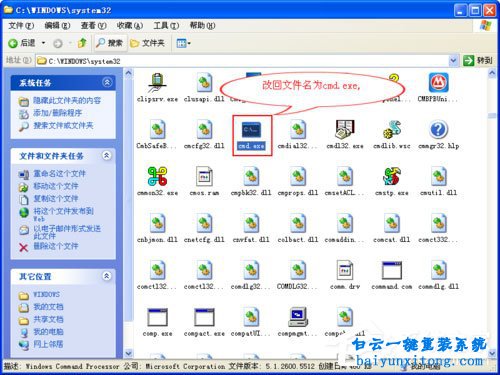The image size is (500, 375).
Task: Click the clipsrv.exe icon
Action: pyautogui.click(x=157, y=83)
